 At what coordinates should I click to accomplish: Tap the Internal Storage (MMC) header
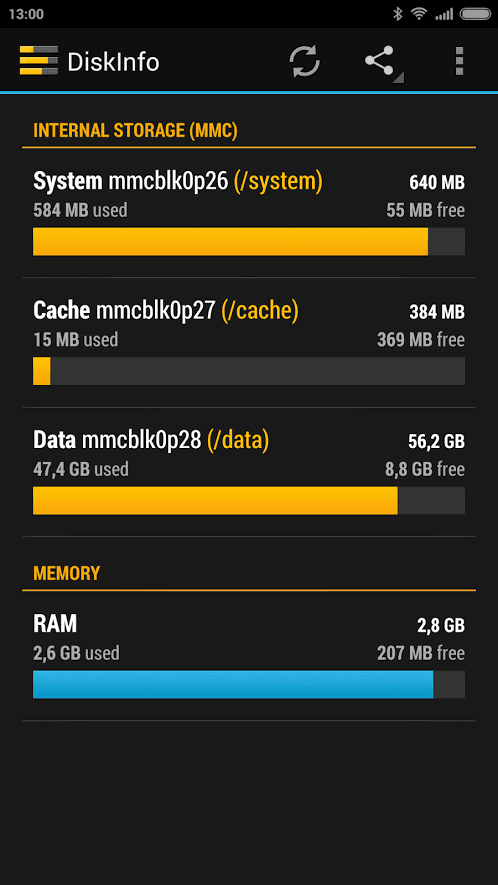point(136,130)
